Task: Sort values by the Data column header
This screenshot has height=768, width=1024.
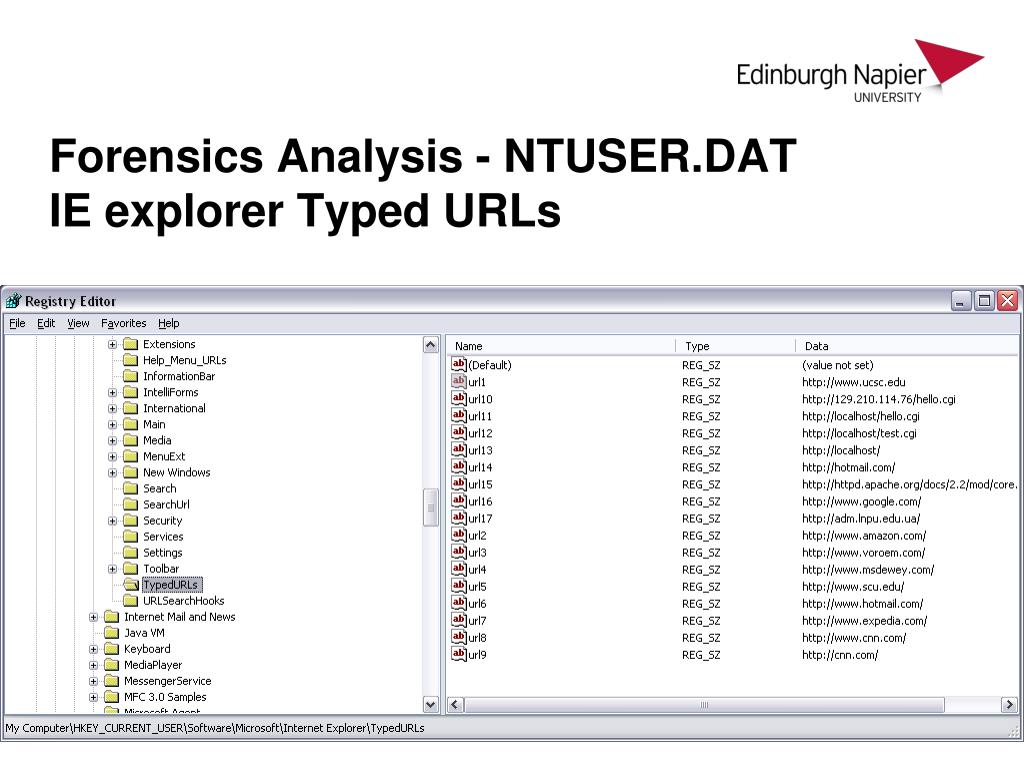Action: point(908,346)
